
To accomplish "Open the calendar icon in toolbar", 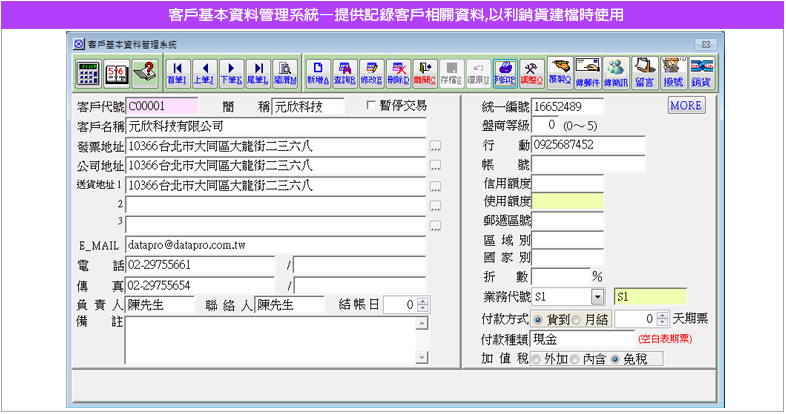I will click(117, 72).
